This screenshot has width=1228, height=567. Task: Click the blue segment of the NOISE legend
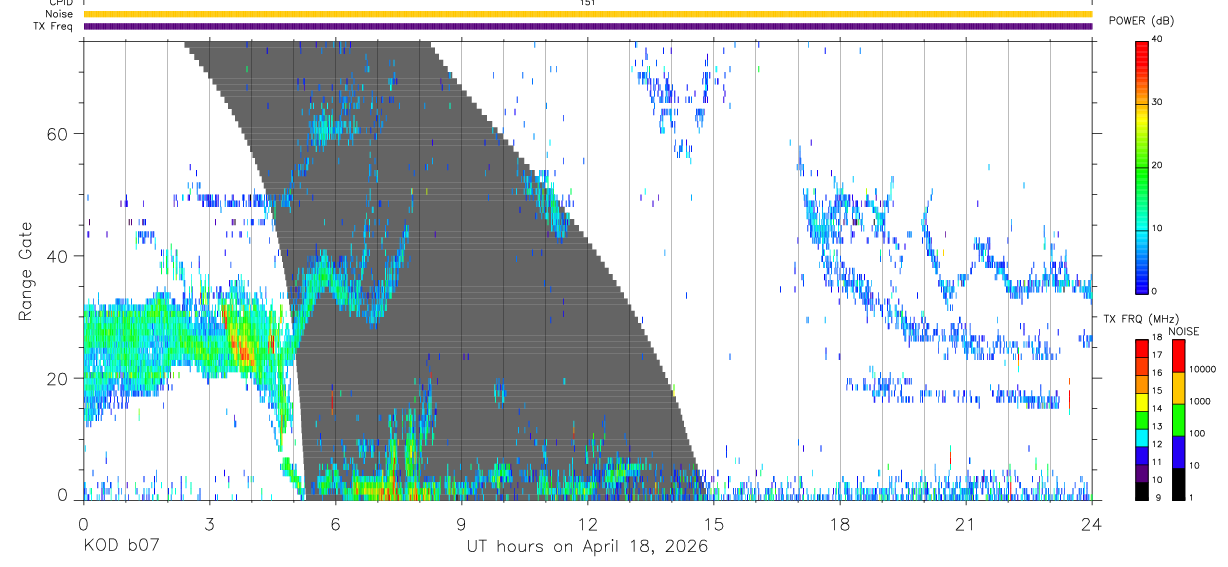1178,452
